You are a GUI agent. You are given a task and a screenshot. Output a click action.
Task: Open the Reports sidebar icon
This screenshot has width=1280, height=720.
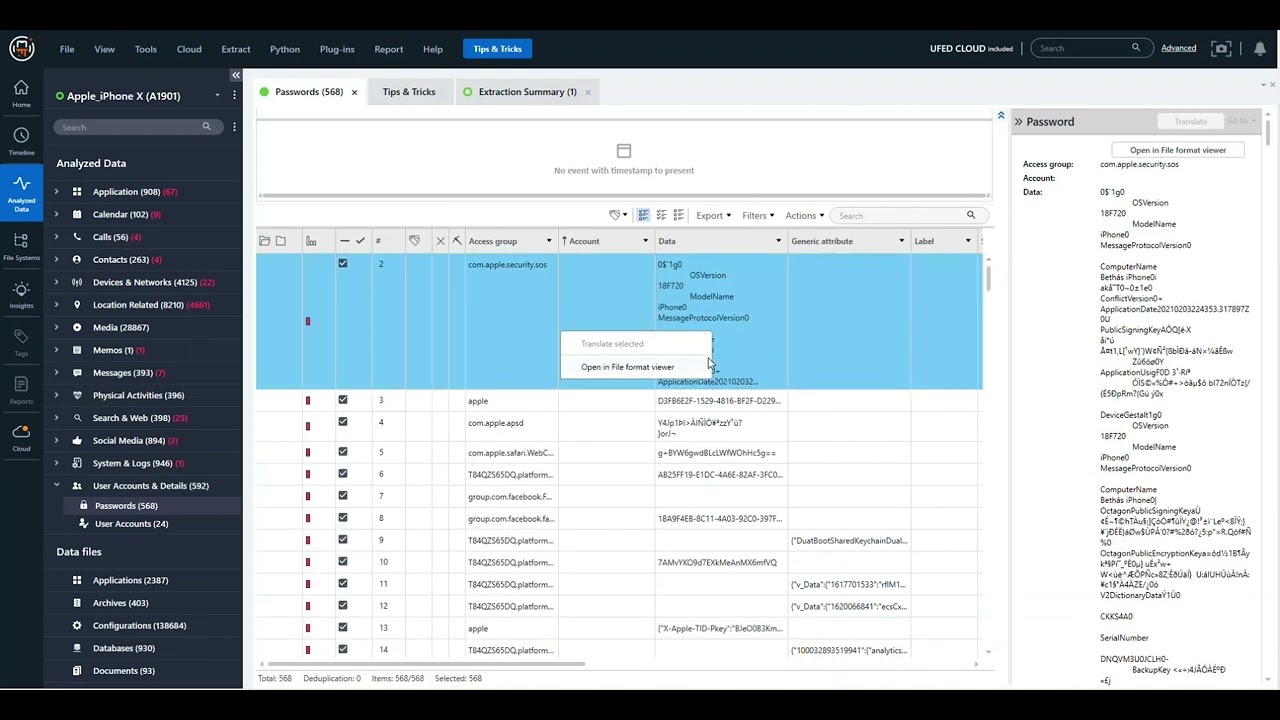coord(21,390)
